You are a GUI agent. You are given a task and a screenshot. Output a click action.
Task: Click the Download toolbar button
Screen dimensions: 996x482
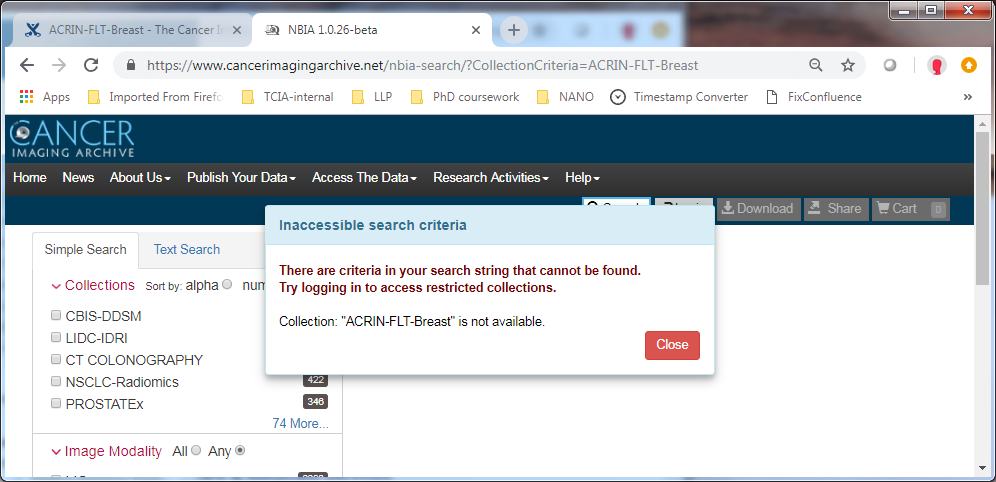758,208
